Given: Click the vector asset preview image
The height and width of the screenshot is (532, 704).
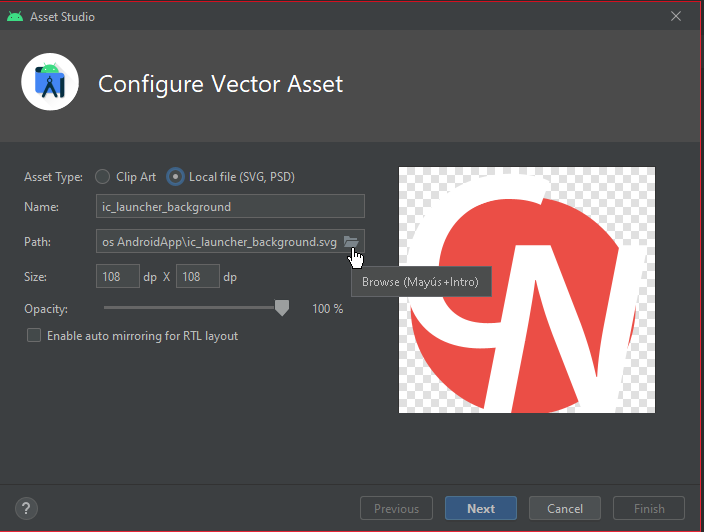Looking at the screenshot, I should click(527, 290).
